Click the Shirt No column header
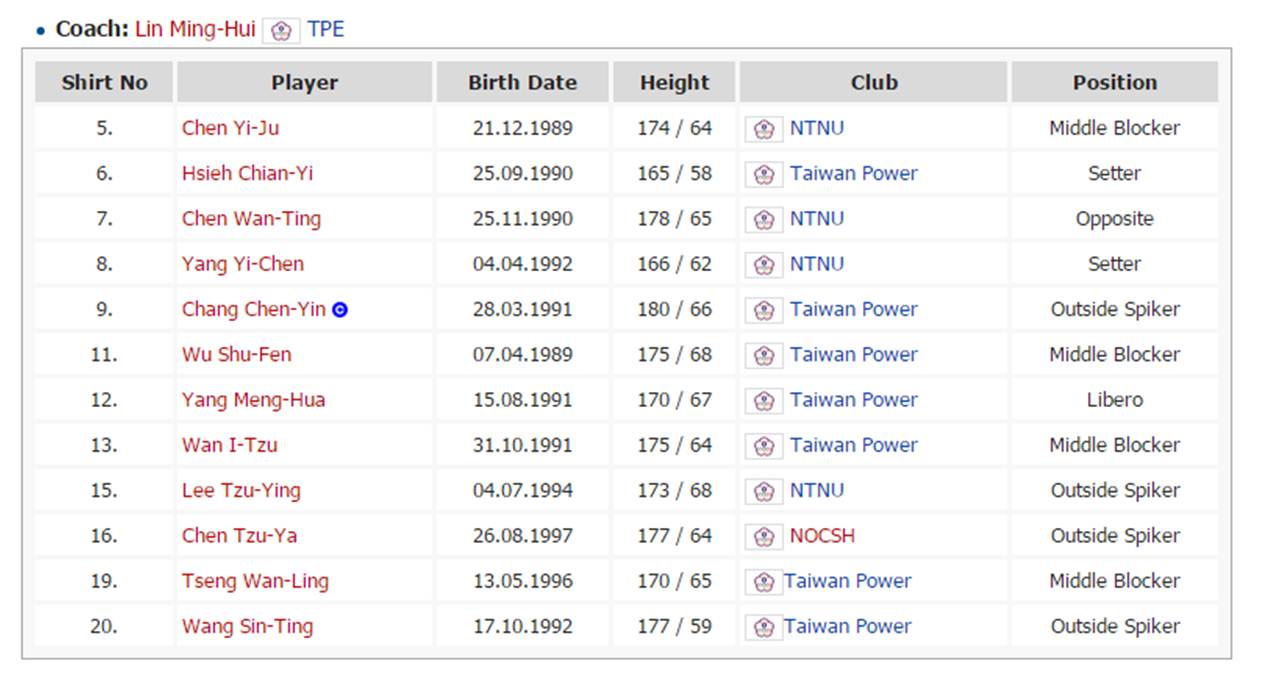Viewport: 1262px width, 683px height. (x=104, y=82)
